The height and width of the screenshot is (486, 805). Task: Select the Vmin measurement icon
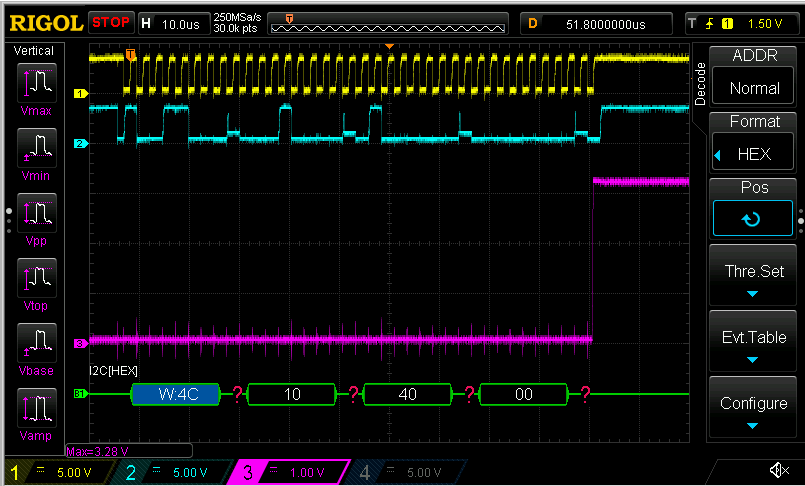coord(35,152)
